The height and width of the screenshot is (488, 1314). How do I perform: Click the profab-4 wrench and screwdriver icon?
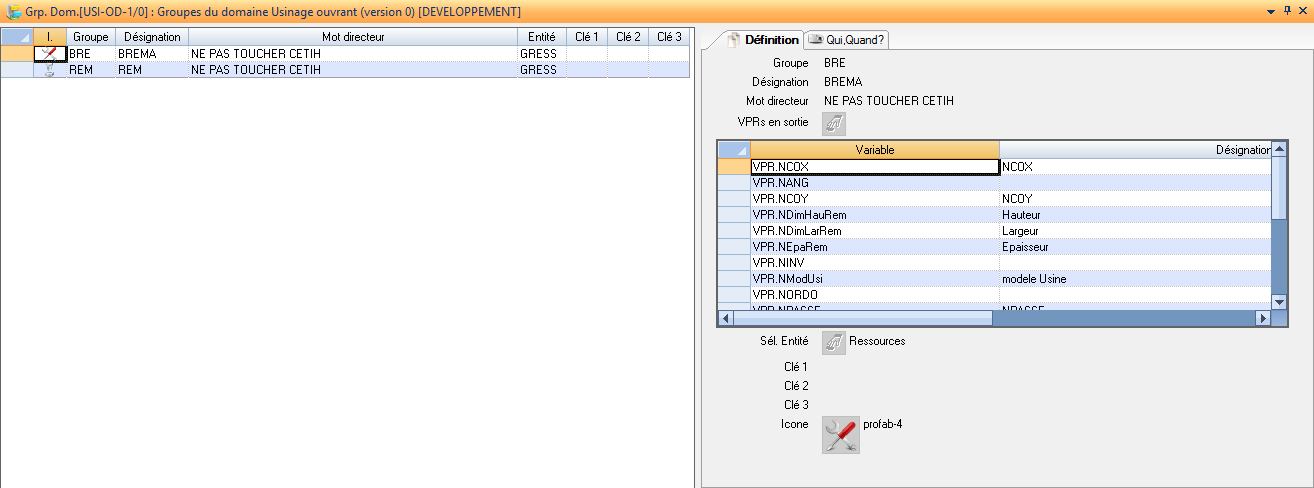[840, 435]
